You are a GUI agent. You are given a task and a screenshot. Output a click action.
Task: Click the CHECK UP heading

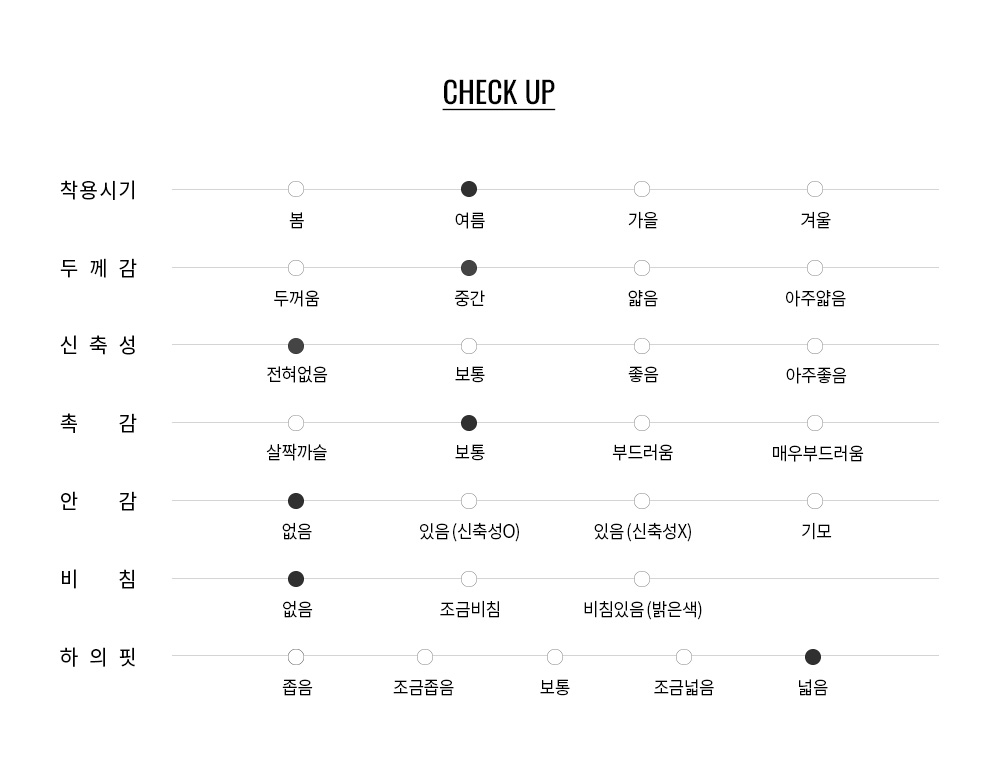pos(499,93)
